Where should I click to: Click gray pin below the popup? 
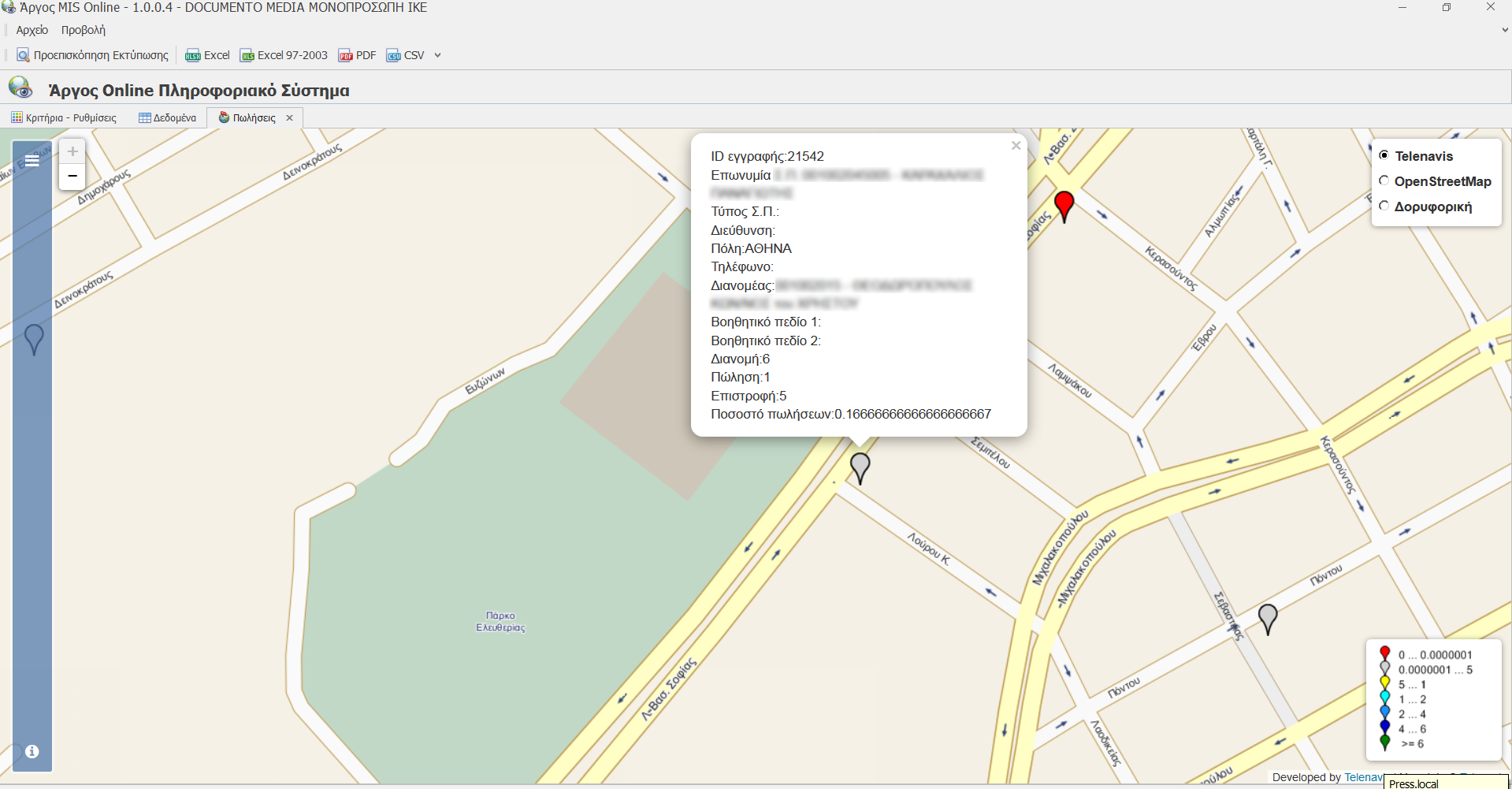860,467
